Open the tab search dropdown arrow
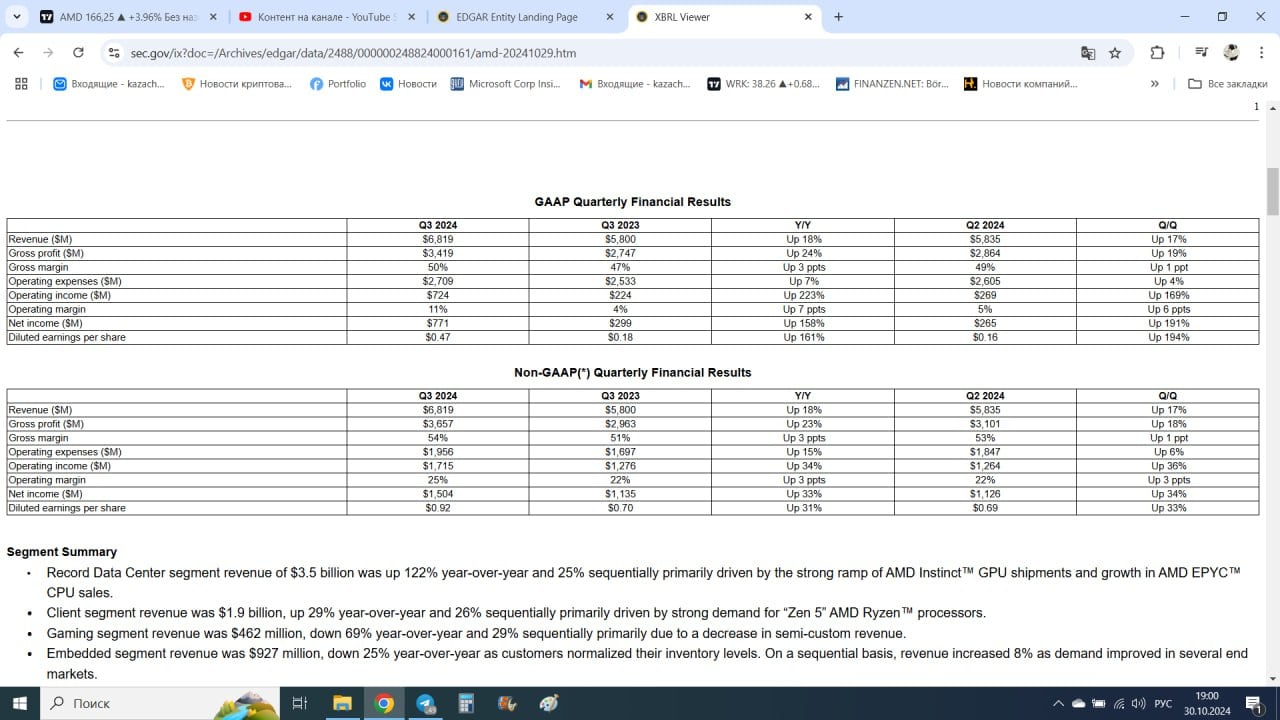Viewport: 1280px width, 720px height. (x=19, y=17)
